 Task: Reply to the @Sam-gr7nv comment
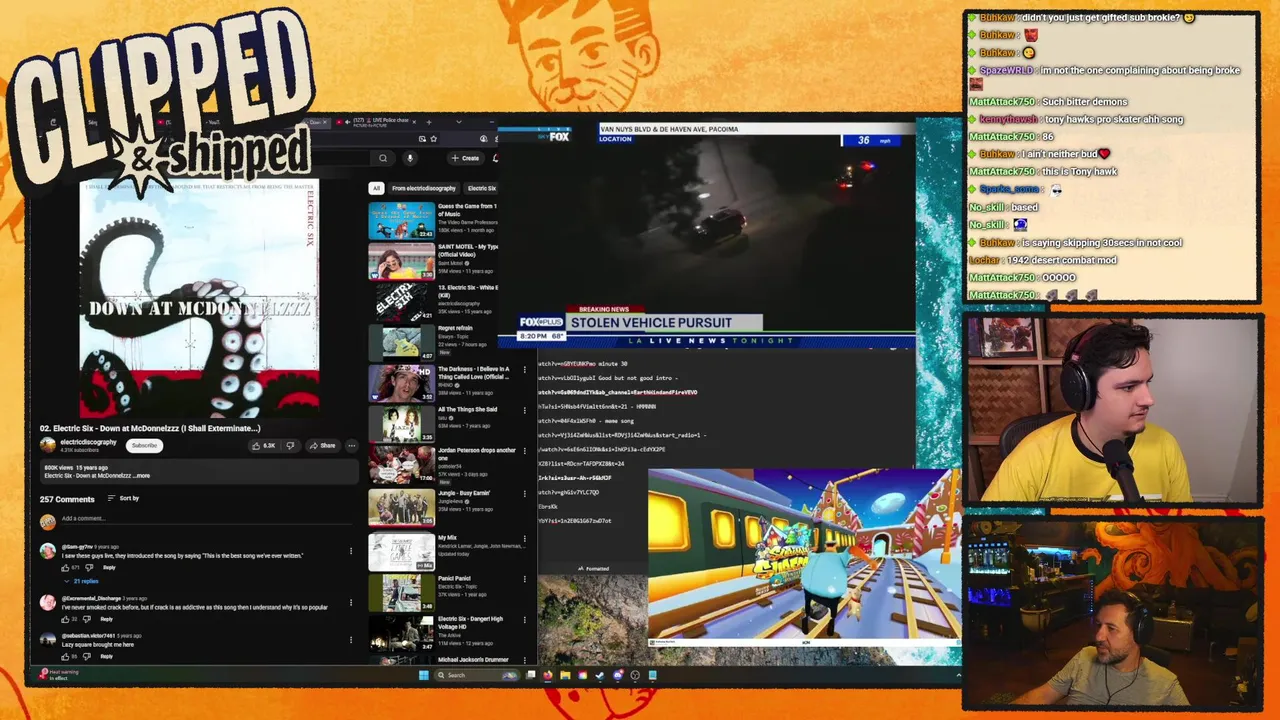(x=109, y=568)
